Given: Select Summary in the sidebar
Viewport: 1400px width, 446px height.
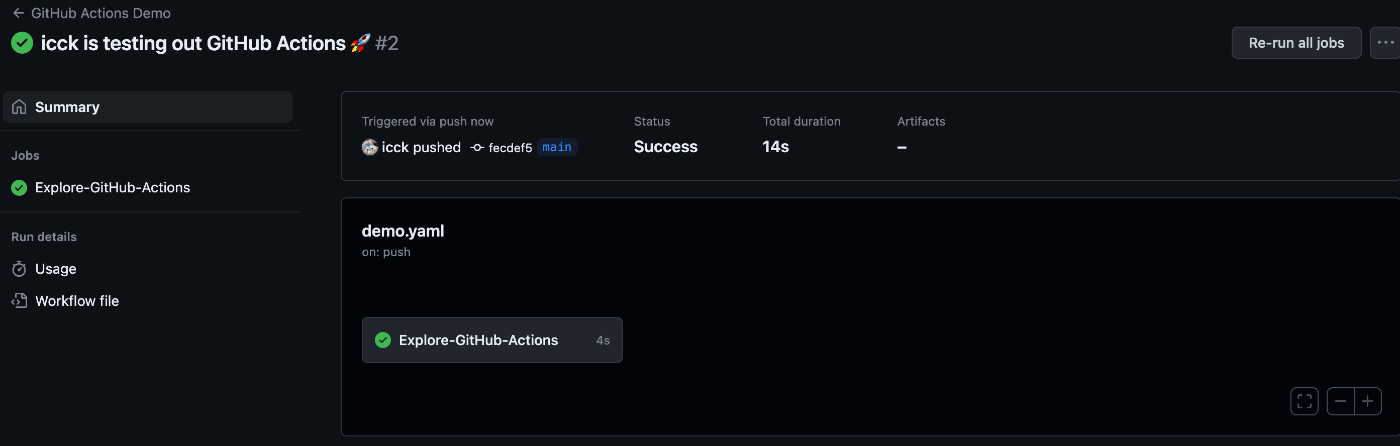Looking at the screenshot, I should pos(148,107).
